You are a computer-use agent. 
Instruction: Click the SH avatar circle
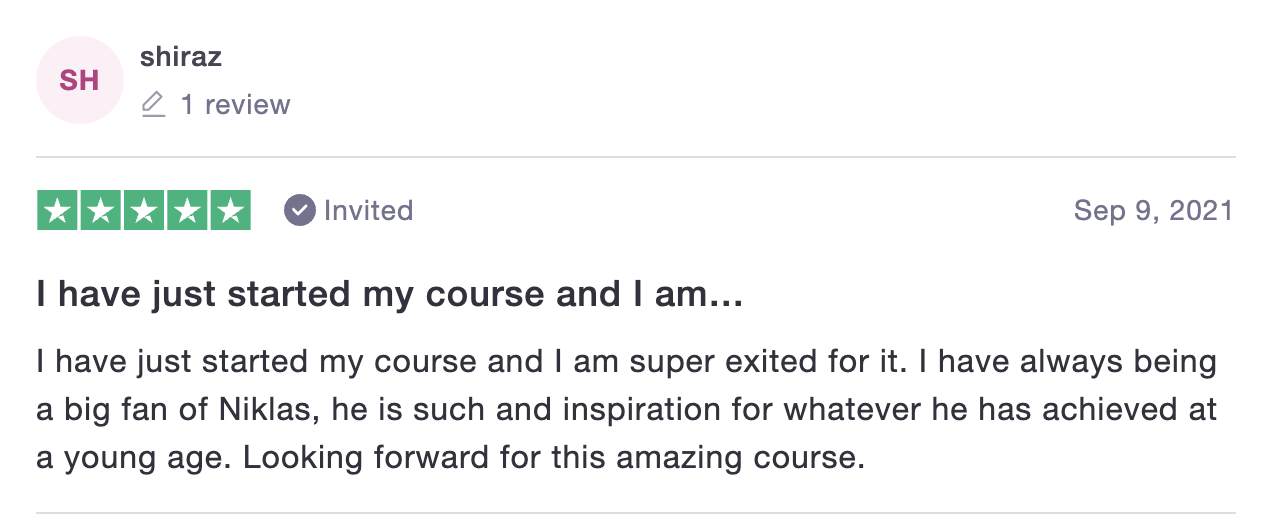pos(79,80)
